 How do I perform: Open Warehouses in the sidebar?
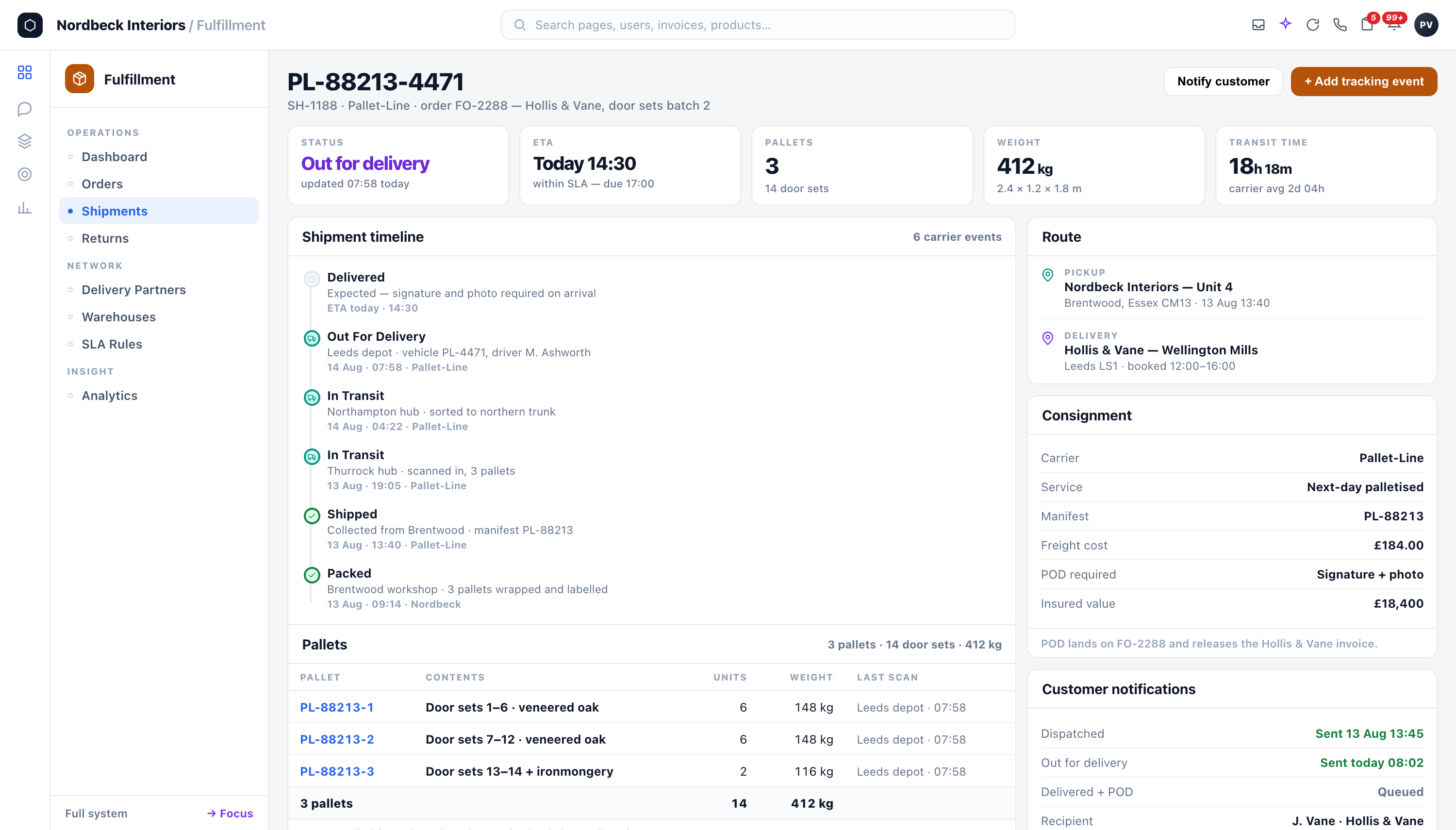[x=159, y=317]
